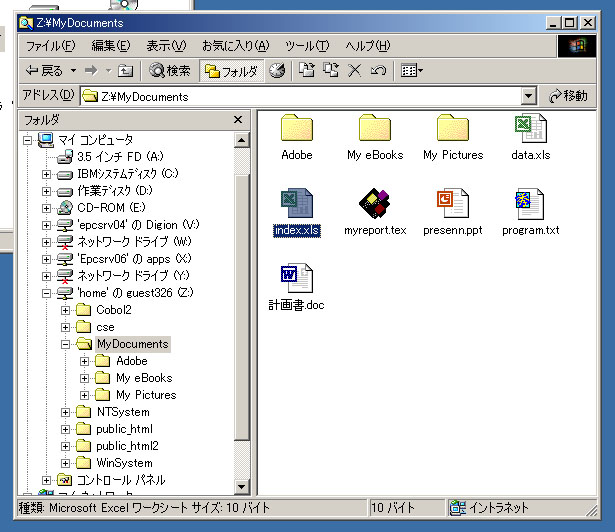Click the Copy To folder icon
The height and width of the screenshot is (532, 615).
coord(331,70)
